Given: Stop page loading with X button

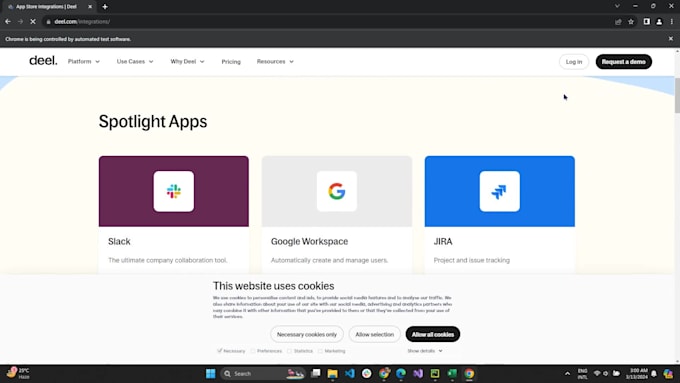Looking at the screenshot, I should click(33, 21).
